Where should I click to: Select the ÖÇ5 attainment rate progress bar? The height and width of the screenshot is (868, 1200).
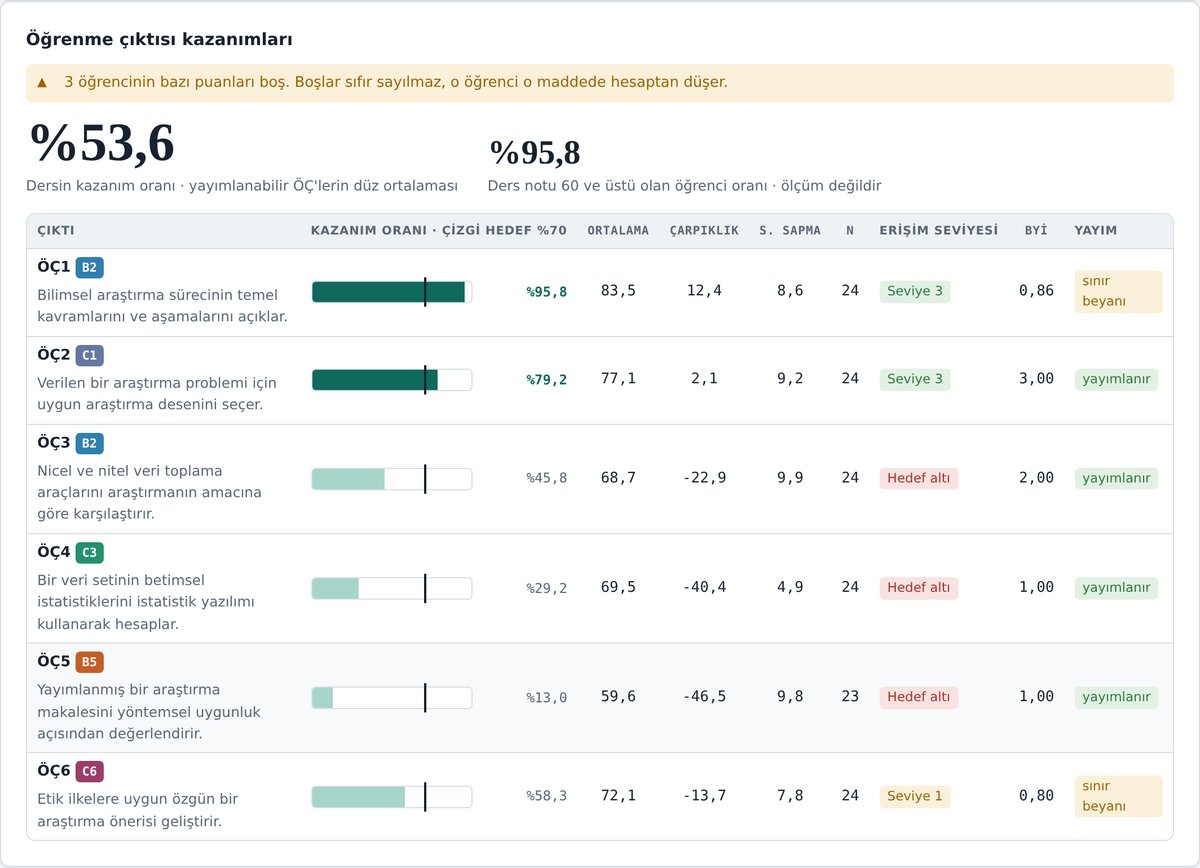point(392,698)
